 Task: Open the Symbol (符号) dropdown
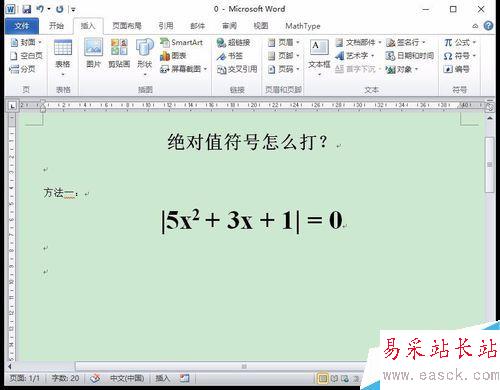coord(460,56)
